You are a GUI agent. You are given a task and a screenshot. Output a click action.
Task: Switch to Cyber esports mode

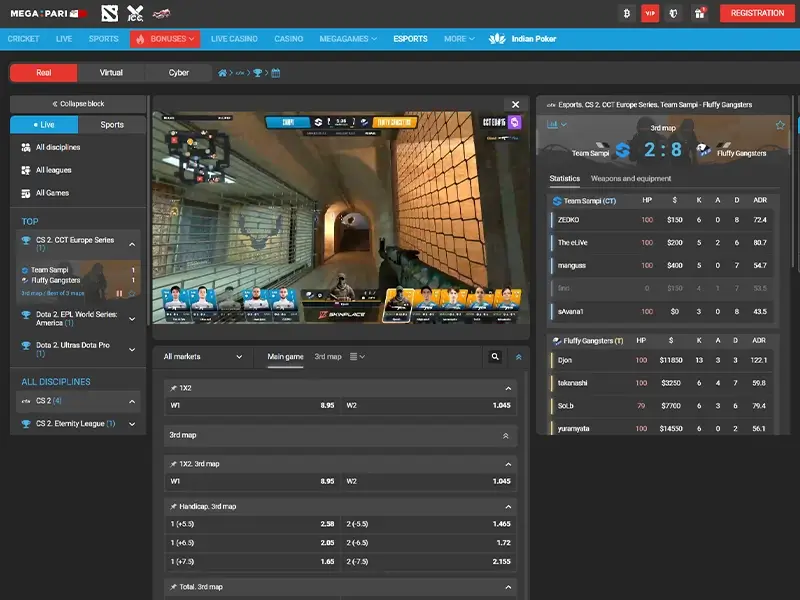(179, 72)
